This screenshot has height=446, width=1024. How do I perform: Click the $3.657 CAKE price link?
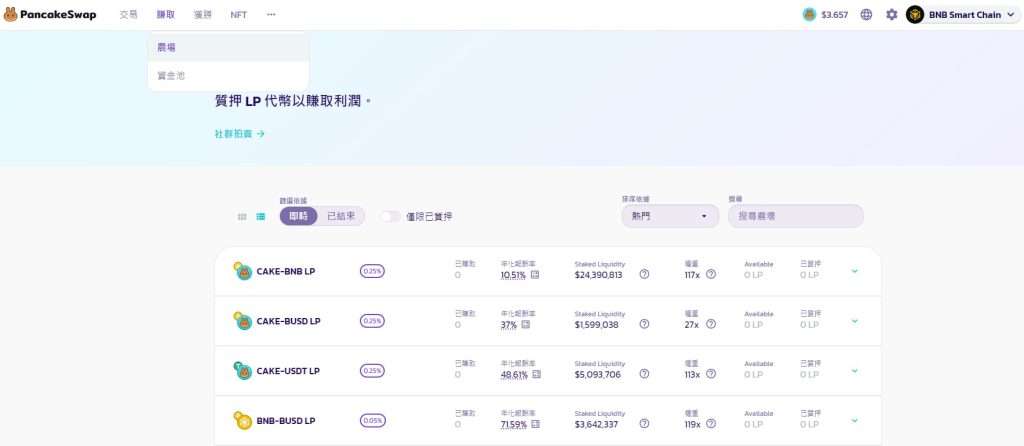835,14
